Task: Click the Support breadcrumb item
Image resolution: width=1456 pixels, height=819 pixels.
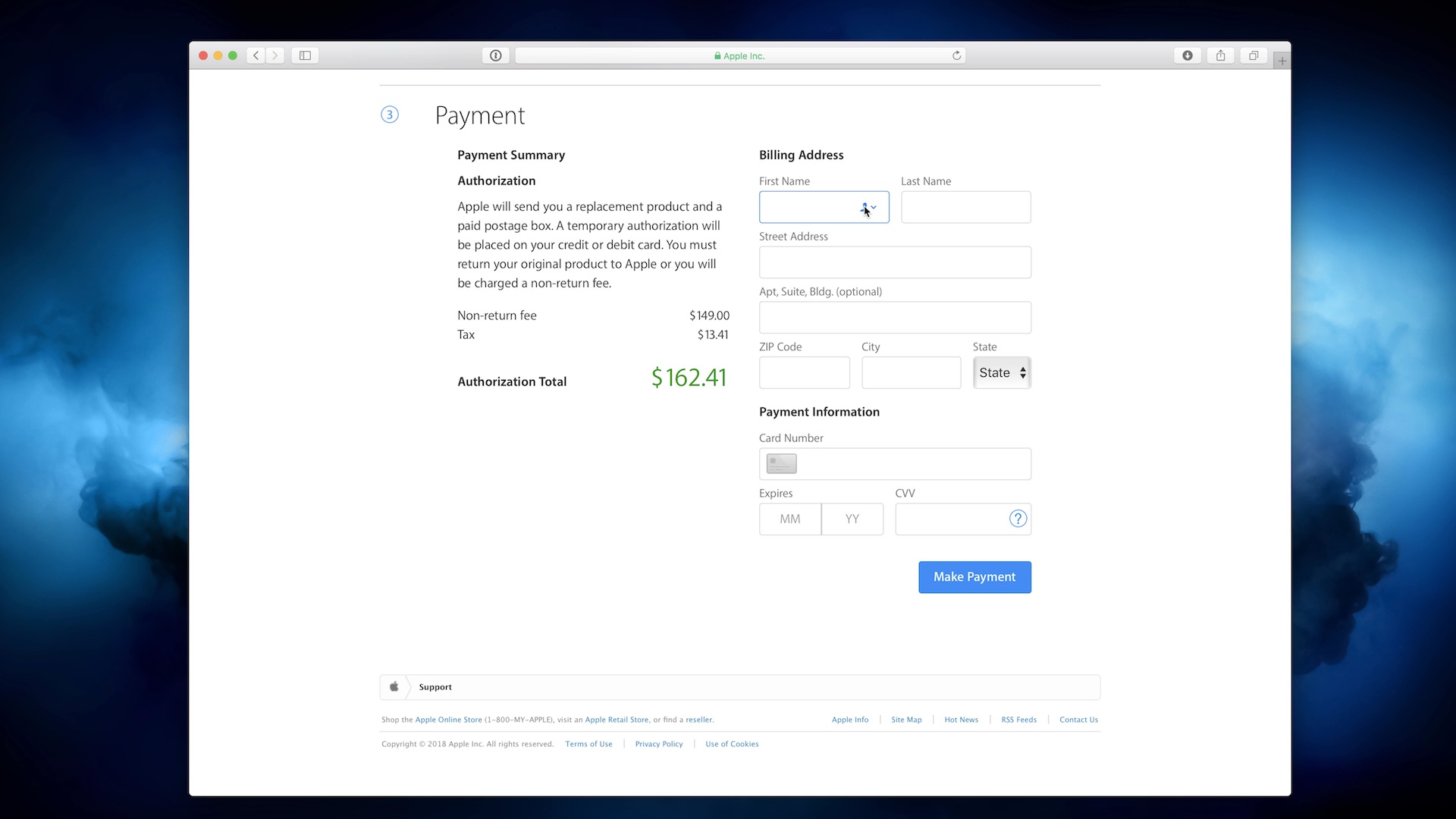Action: click(x=435, y=687)
